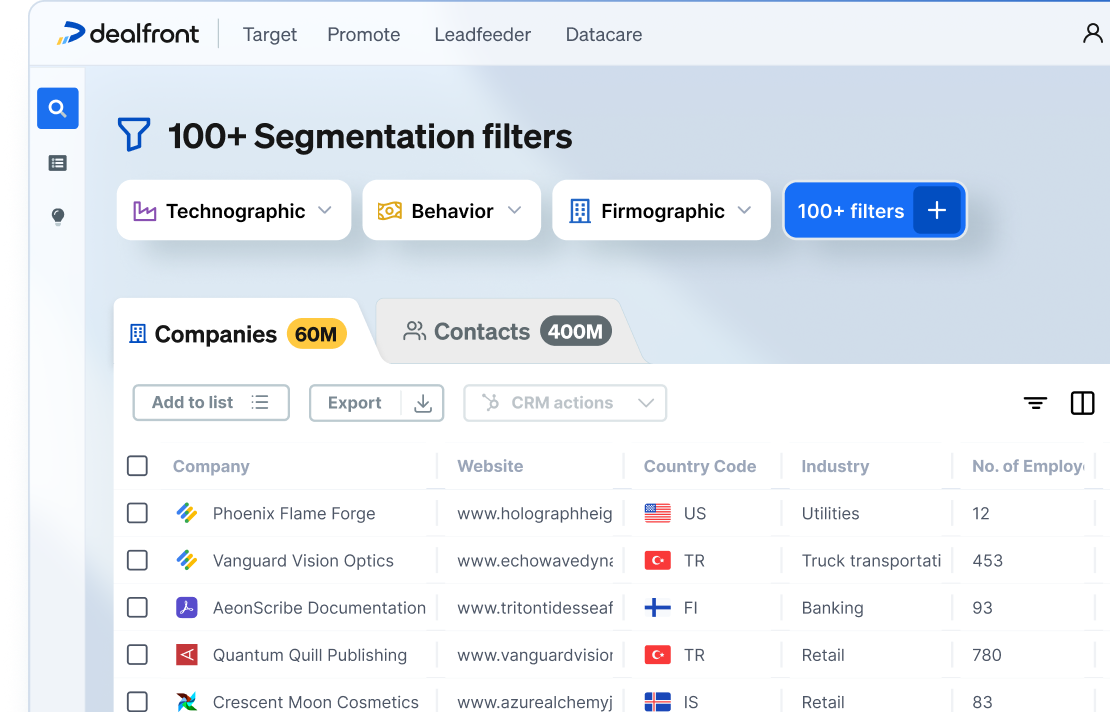Screen dimensions: 1110x712
Task: Open the Leadfeeder menu
Action: click(483, 35)
